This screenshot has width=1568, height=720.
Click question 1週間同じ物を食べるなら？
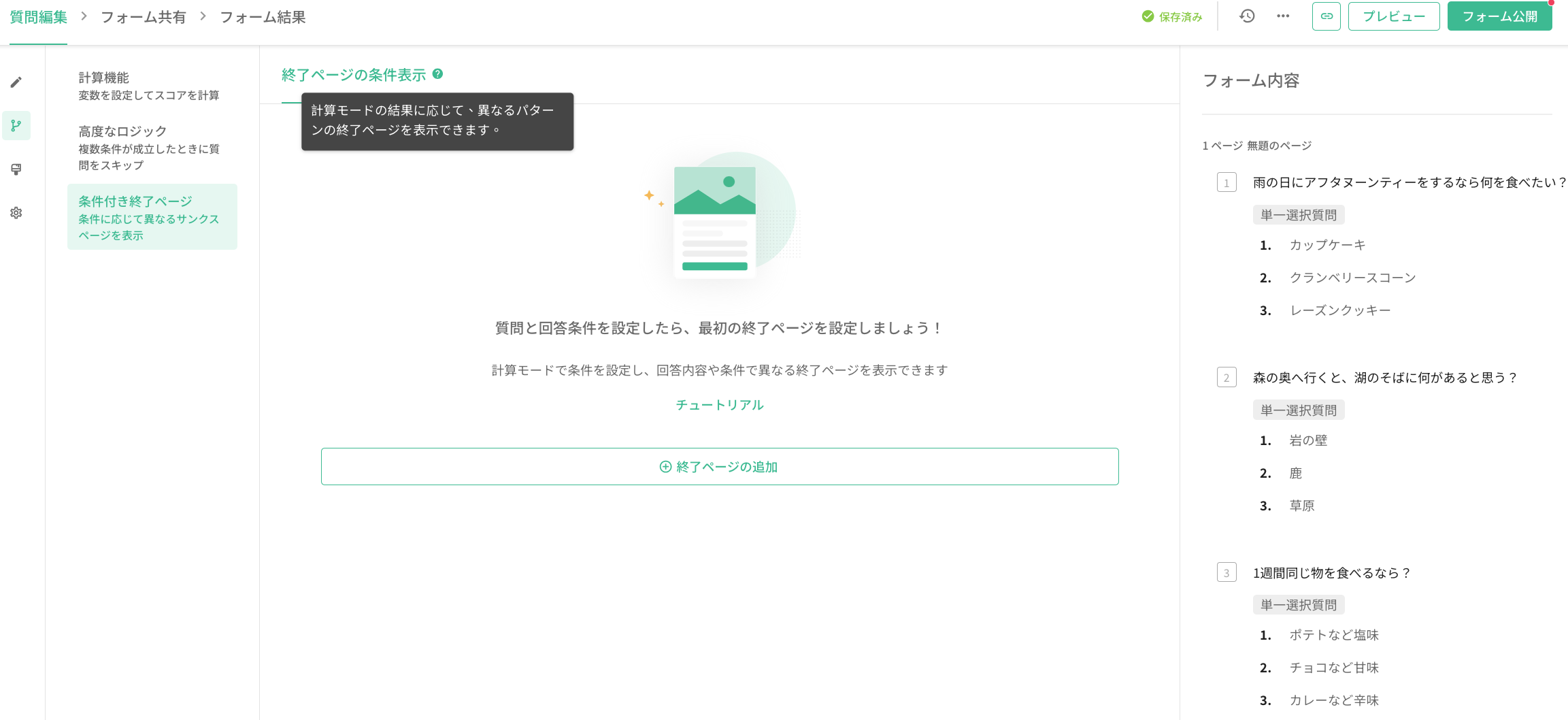coord(1333,573)
